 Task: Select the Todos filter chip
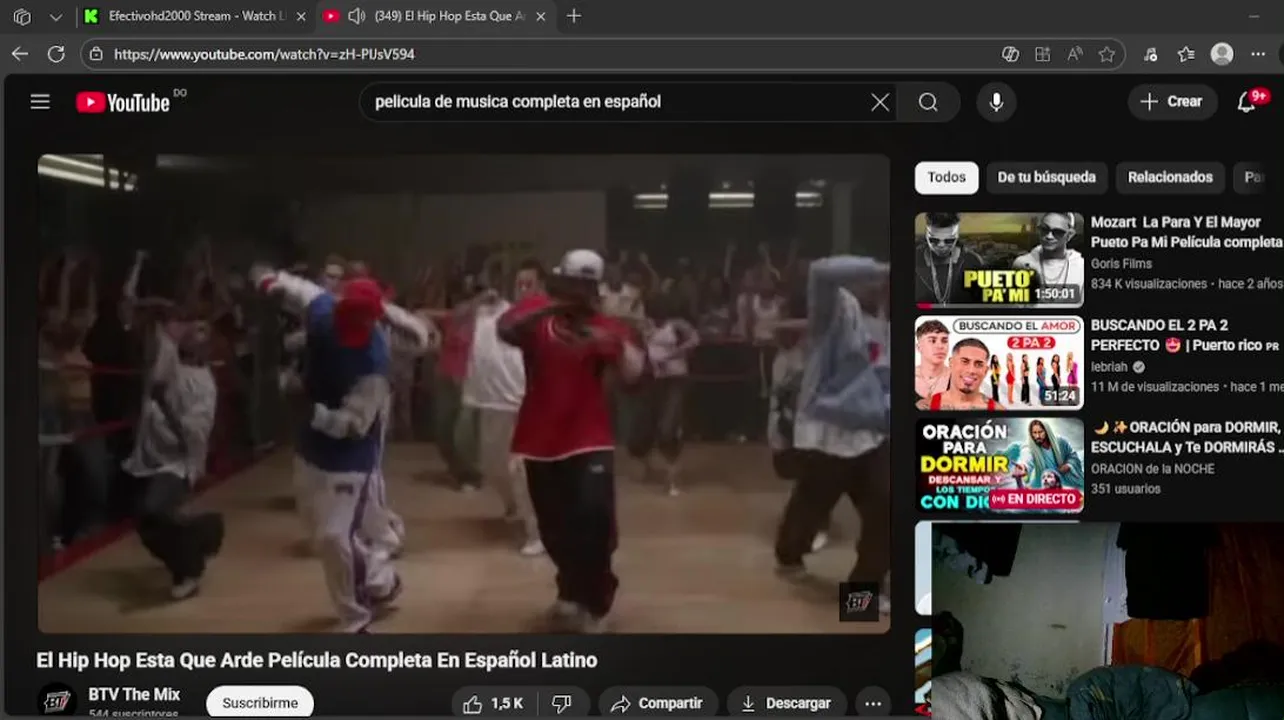[x=946, y=177]
